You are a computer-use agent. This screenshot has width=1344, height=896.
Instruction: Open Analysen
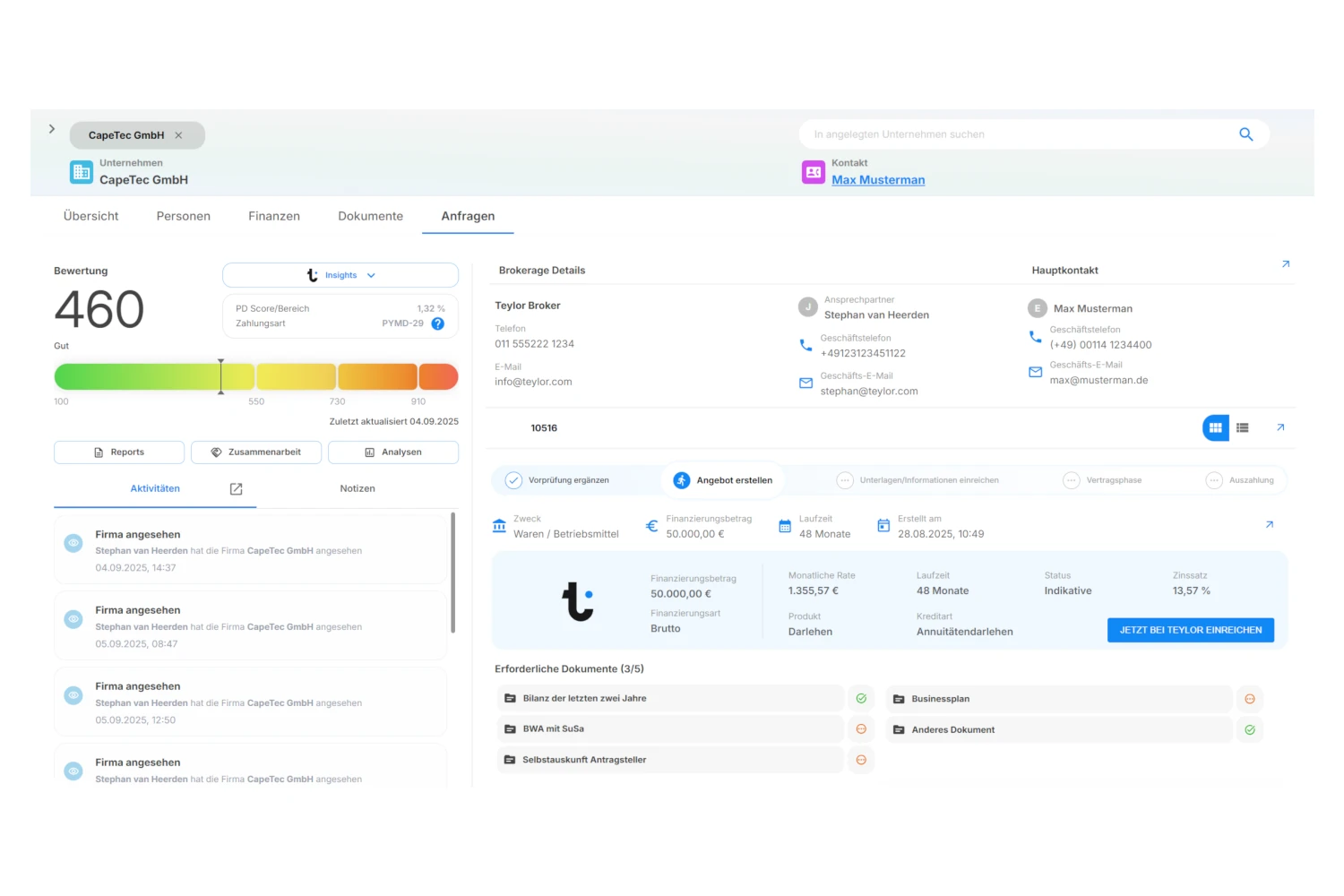point(393,452)
